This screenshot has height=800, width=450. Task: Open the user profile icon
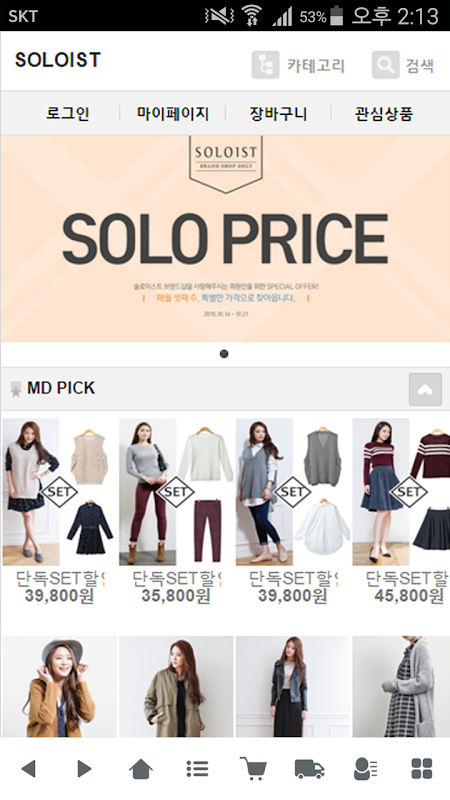(365, 768)
